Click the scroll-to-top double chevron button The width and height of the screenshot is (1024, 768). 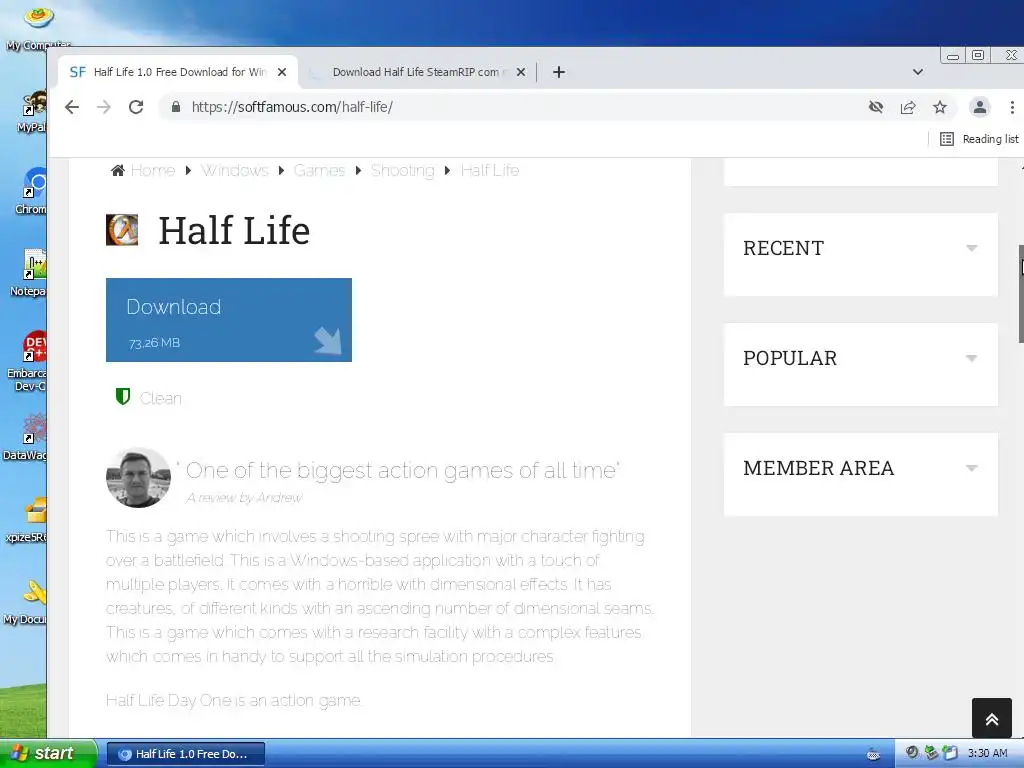coord(991,718)
